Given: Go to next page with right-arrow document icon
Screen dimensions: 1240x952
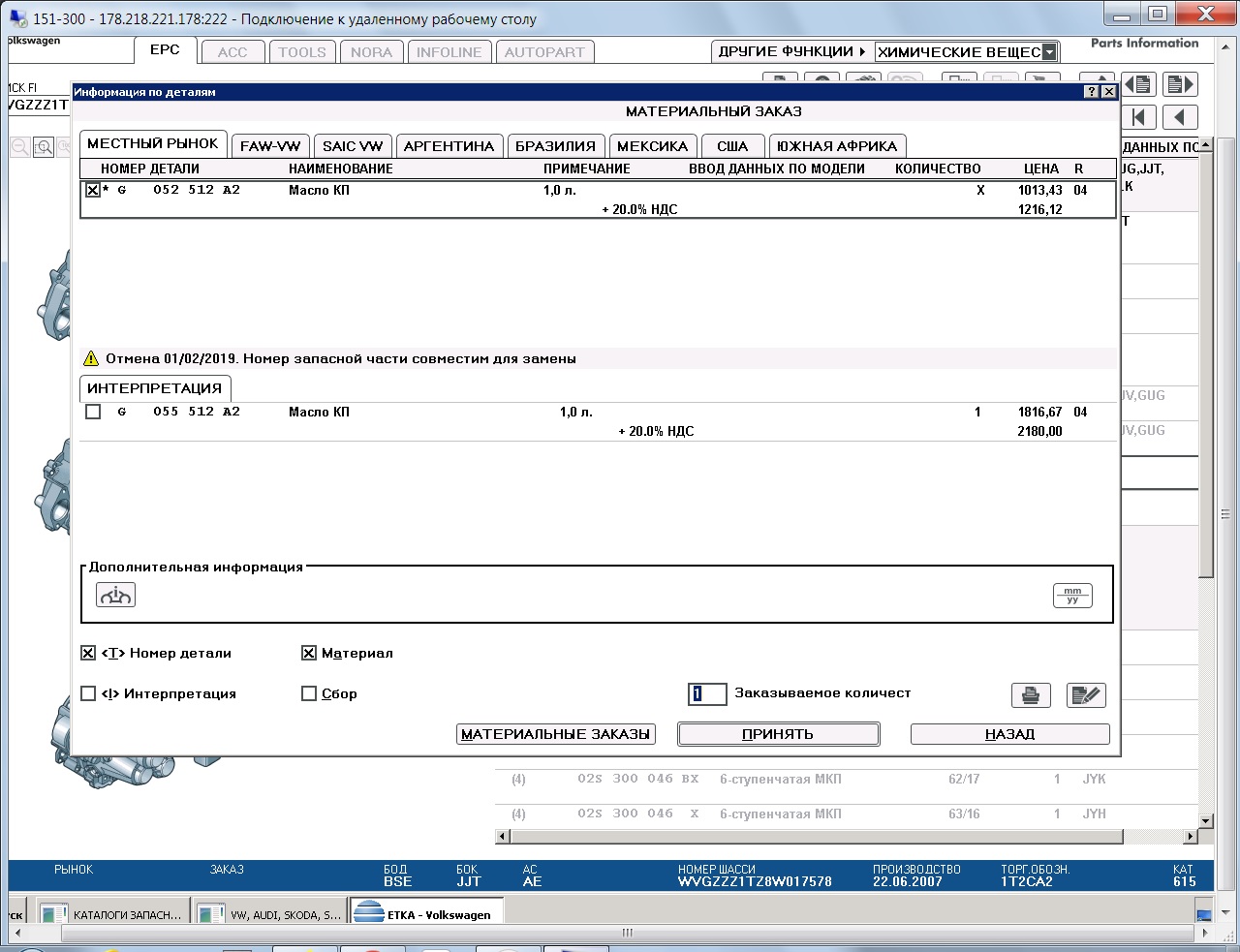Looking at the screenshot, I should (x=1180, y=85).
